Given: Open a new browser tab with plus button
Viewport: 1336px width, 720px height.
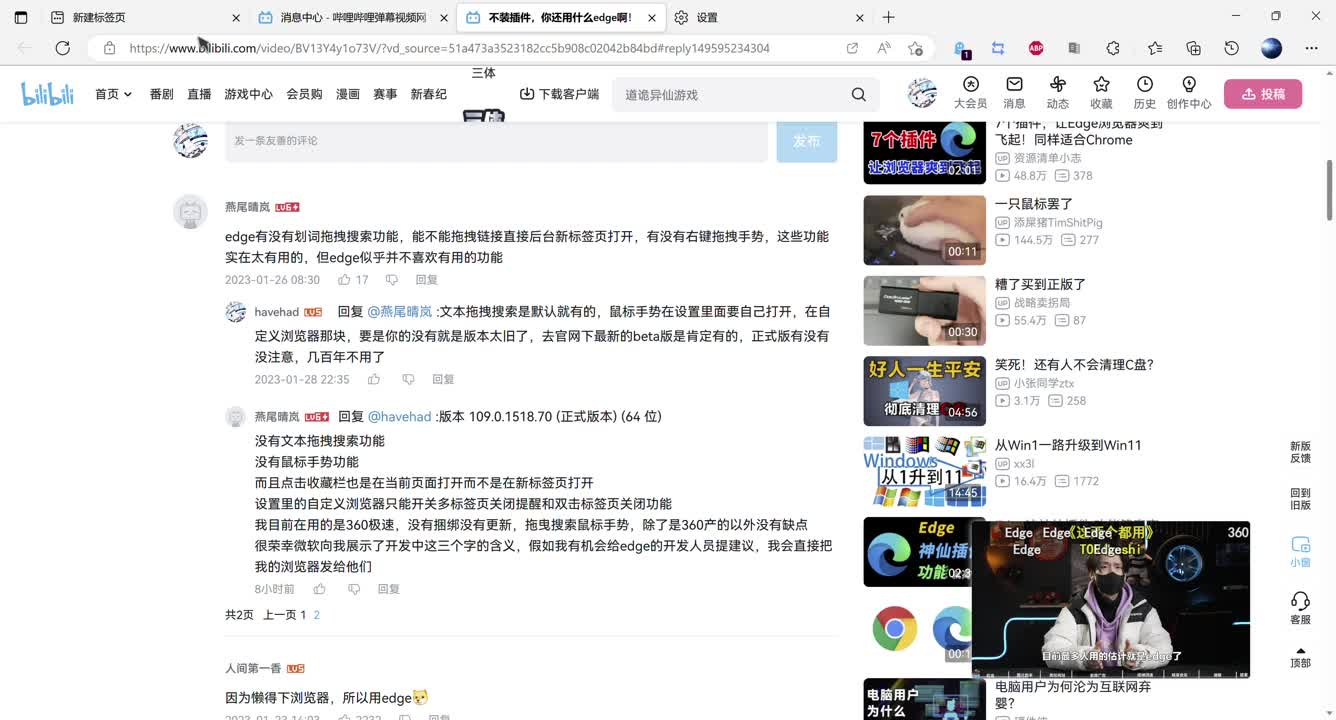Looking at the screenshot, I should pos(888,17).
